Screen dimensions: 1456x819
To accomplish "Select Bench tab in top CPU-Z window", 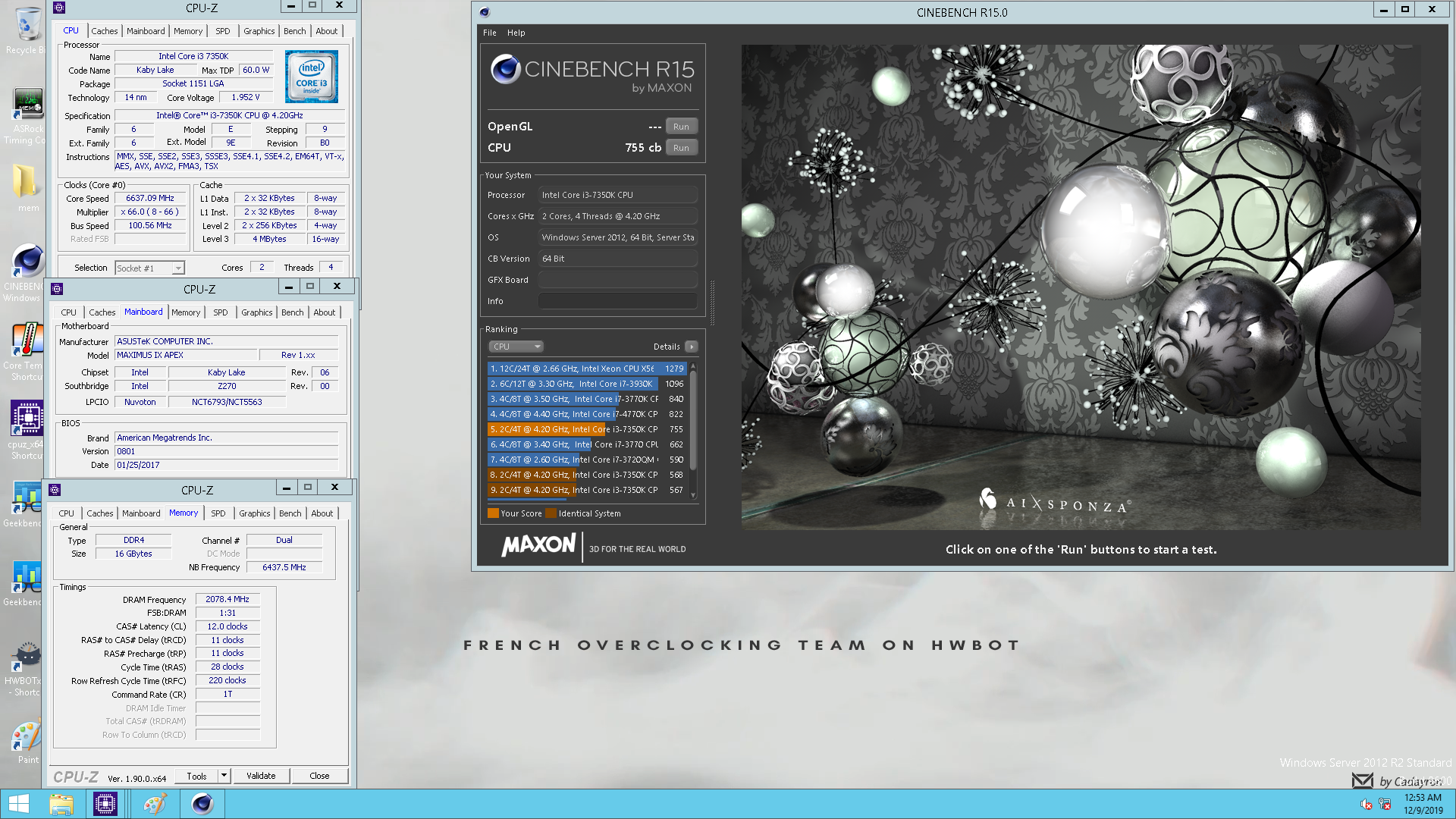I will point(295,31).
